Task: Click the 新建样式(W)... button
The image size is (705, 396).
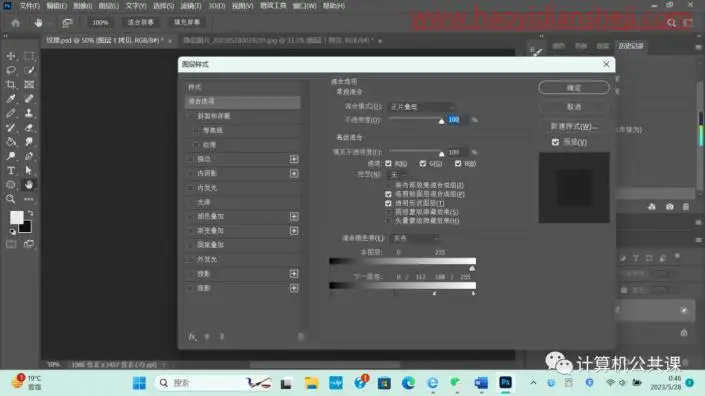Action: point(574,126)
